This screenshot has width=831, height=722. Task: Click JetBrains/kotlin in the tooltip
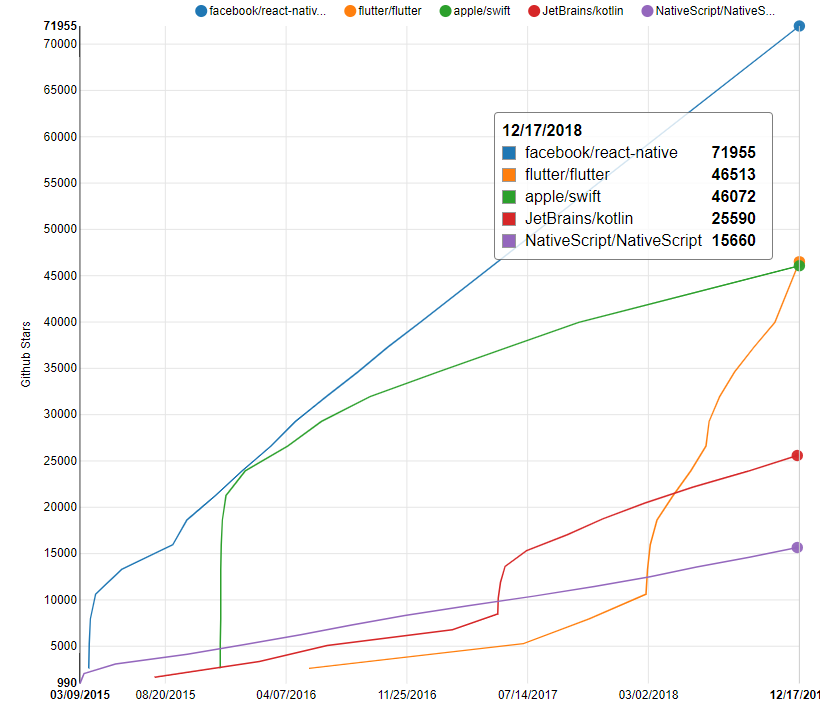[x=579, y=218]
